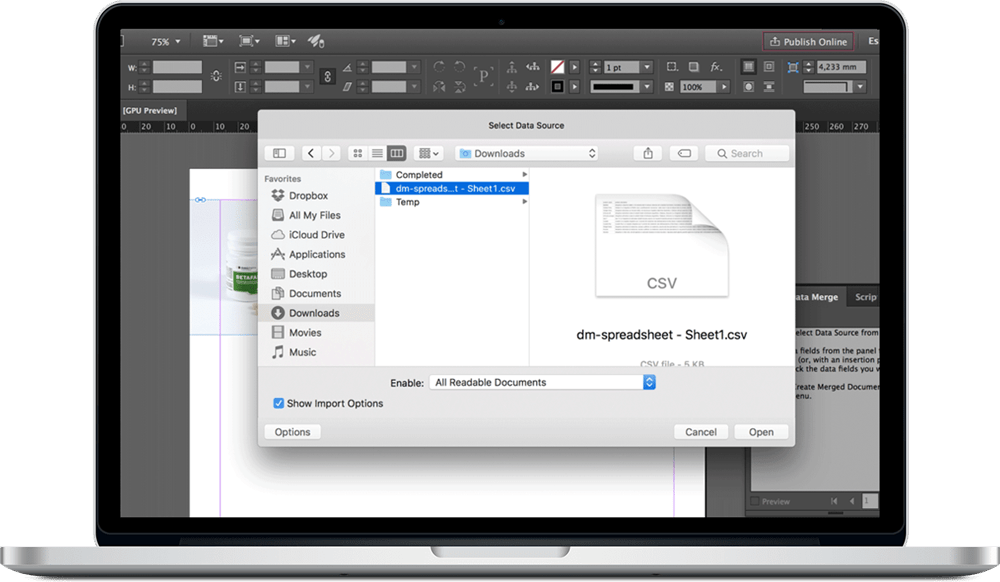Open Dropbox in Favorites sidebar

(x=308, y=196)
